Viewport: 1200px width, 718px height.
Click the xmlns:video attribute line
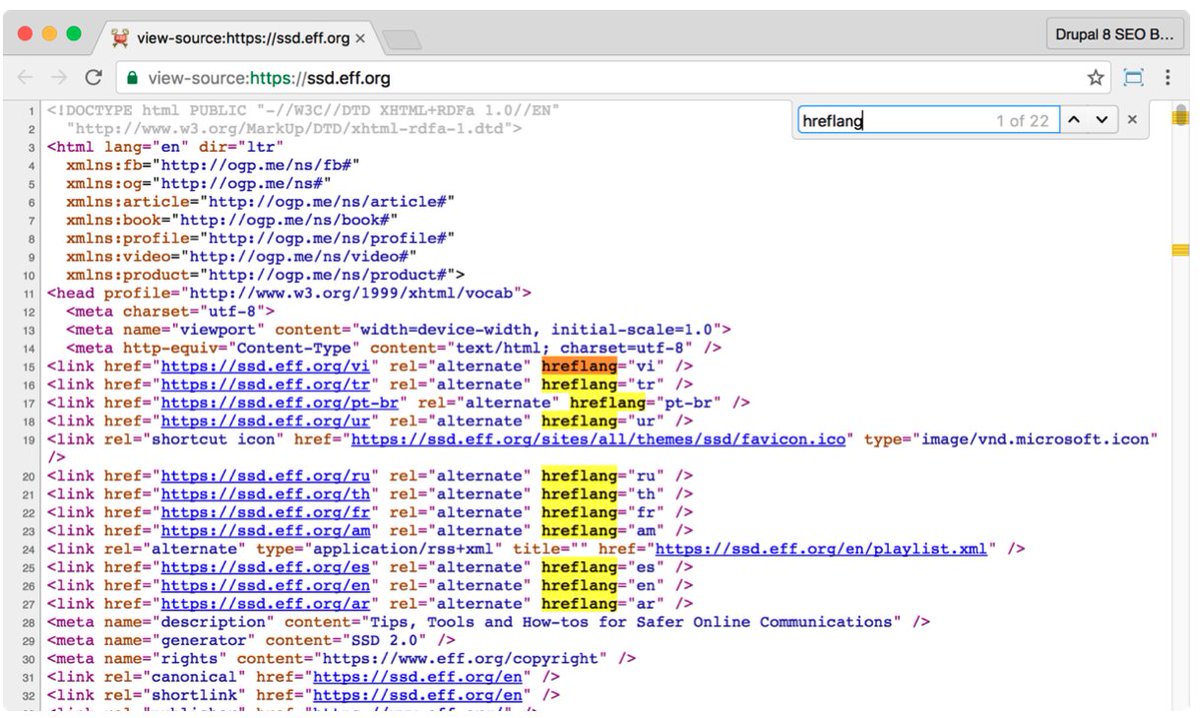pos(241,256)
